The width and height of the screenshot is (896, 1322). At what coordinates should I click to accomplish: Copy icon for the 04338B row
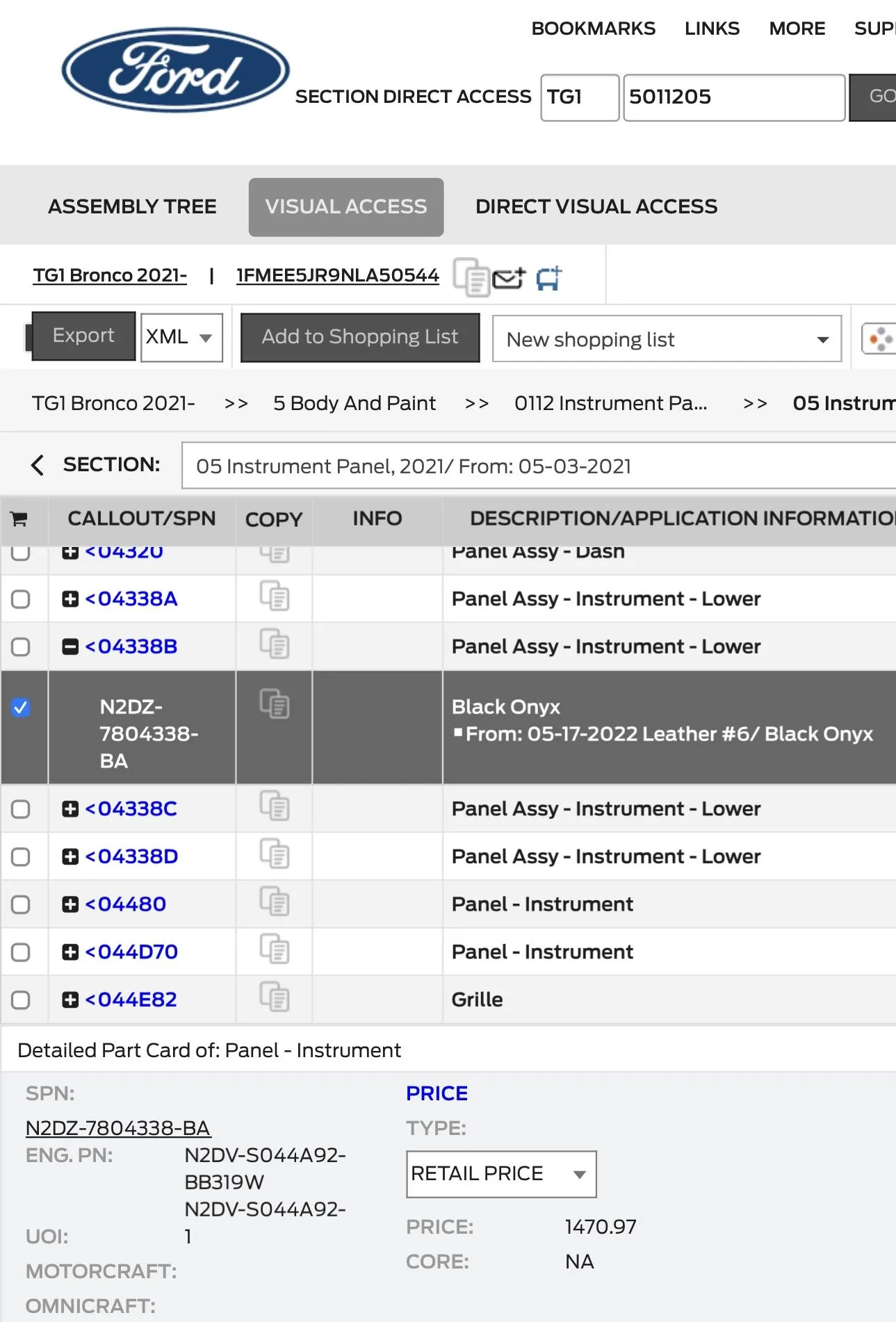pyautogui.click(x=275, y=644)
